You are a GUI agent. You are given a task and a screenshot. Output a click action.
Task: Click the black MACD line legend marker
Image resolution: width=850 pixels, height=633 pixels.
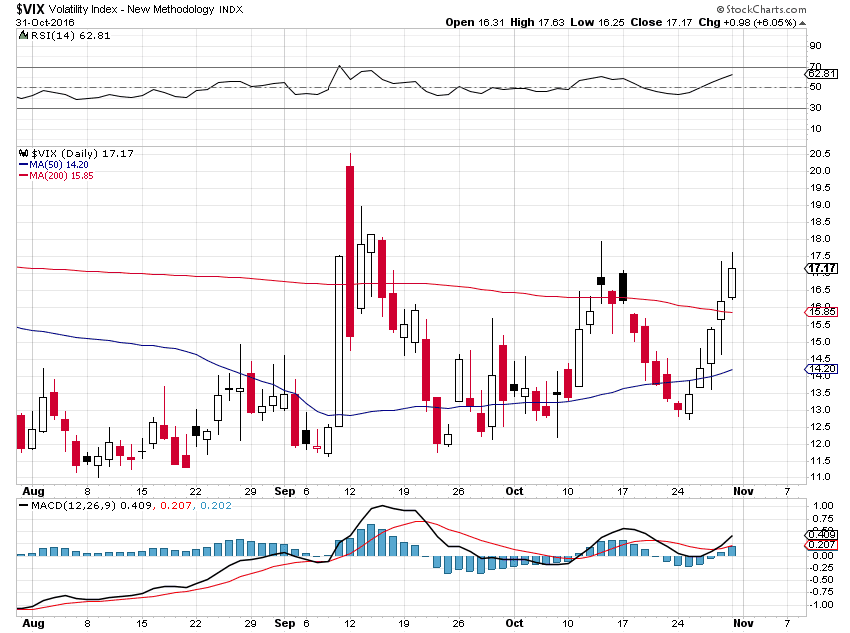(x=23, y=505)
